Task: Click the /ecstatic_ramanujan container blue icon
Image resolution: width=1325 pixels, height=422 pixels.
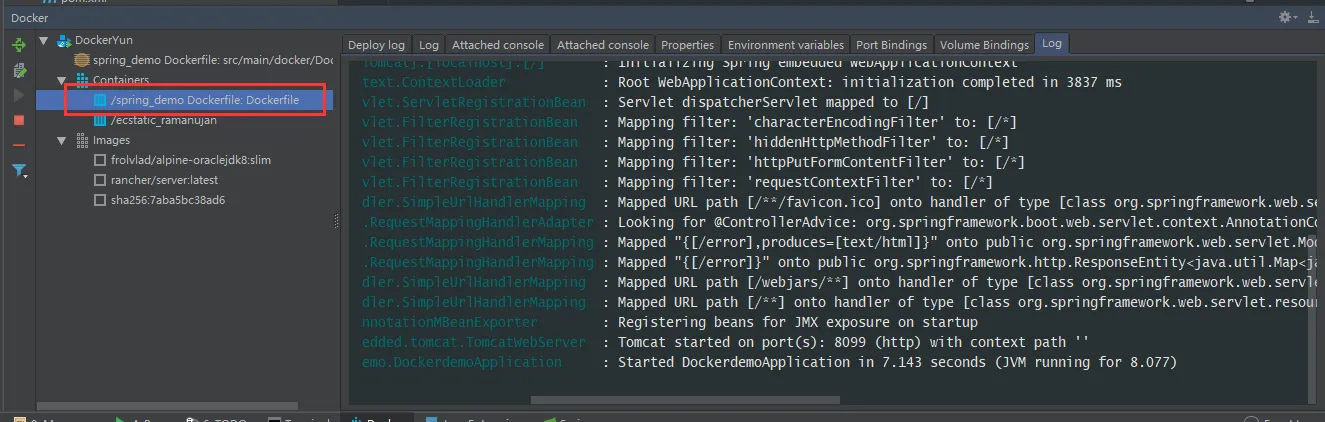Action: pyautogui.click(x=100, y=120)
